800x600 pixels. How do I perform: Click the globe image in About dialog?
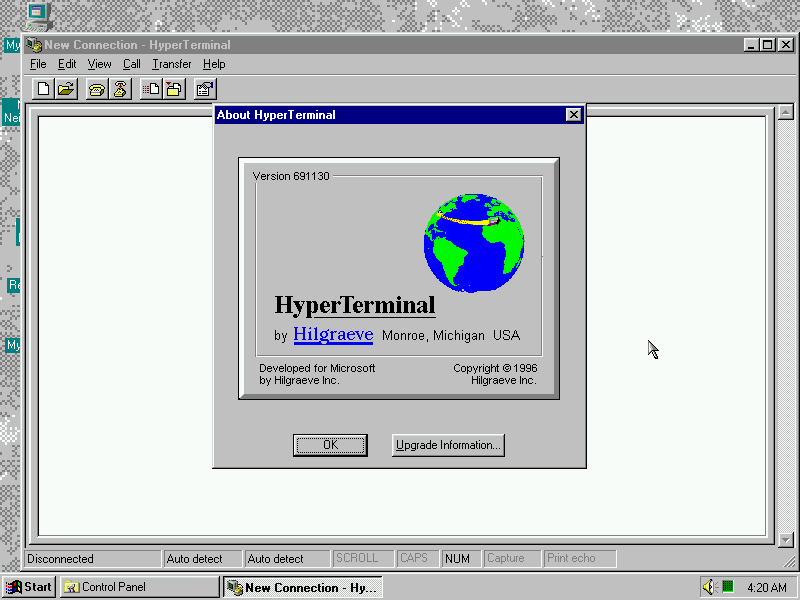[473, 243]
